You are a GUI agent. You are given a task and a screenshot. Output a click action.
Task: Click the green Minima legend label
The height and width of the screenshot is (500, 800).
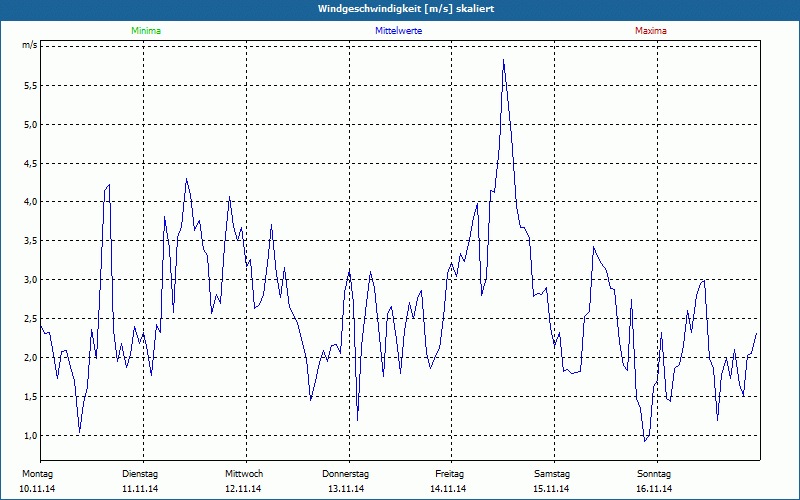(146, 31)
